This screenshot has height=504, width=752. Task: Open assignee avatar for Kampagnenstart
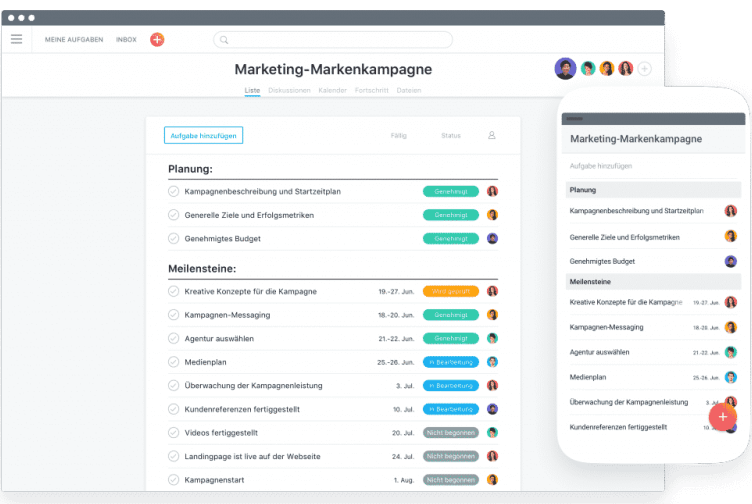493,480
